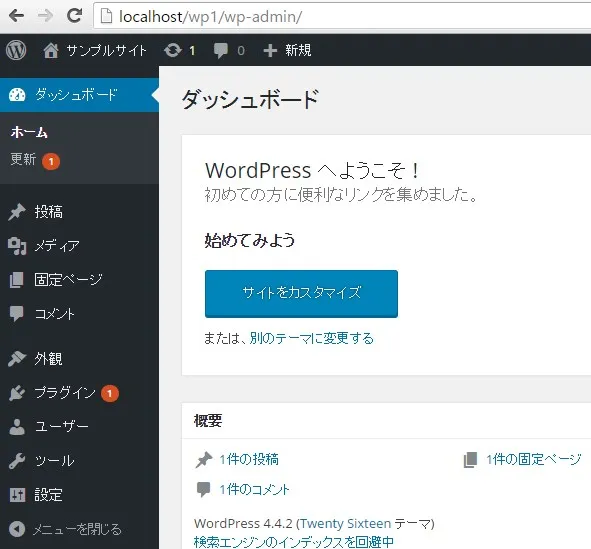
Task: Open the WordPress logo menu
Action: (16, 50)
